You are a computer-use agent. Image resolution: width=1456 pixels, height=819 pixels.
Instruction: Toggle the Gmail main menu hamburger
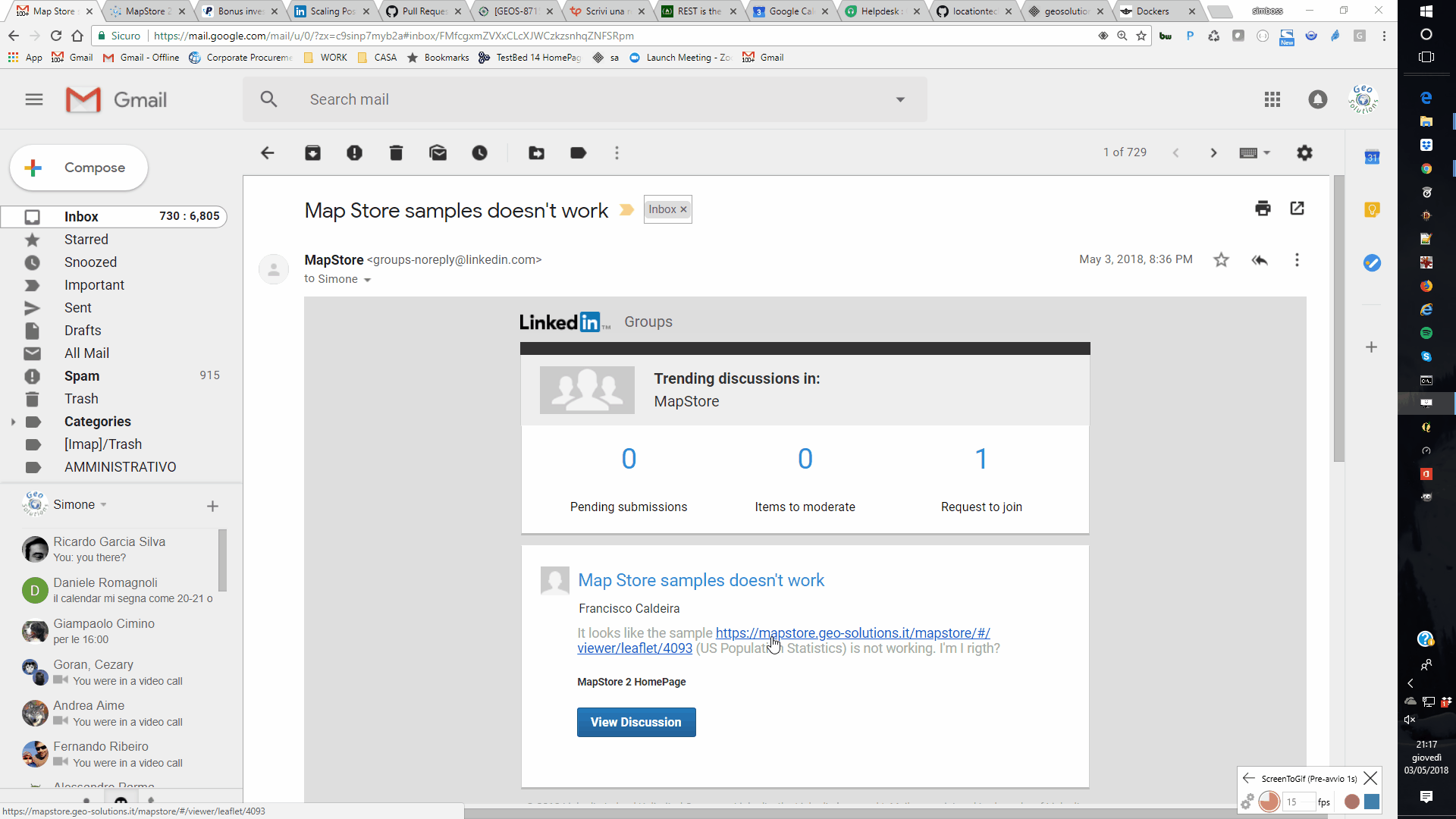coord(34,99)
